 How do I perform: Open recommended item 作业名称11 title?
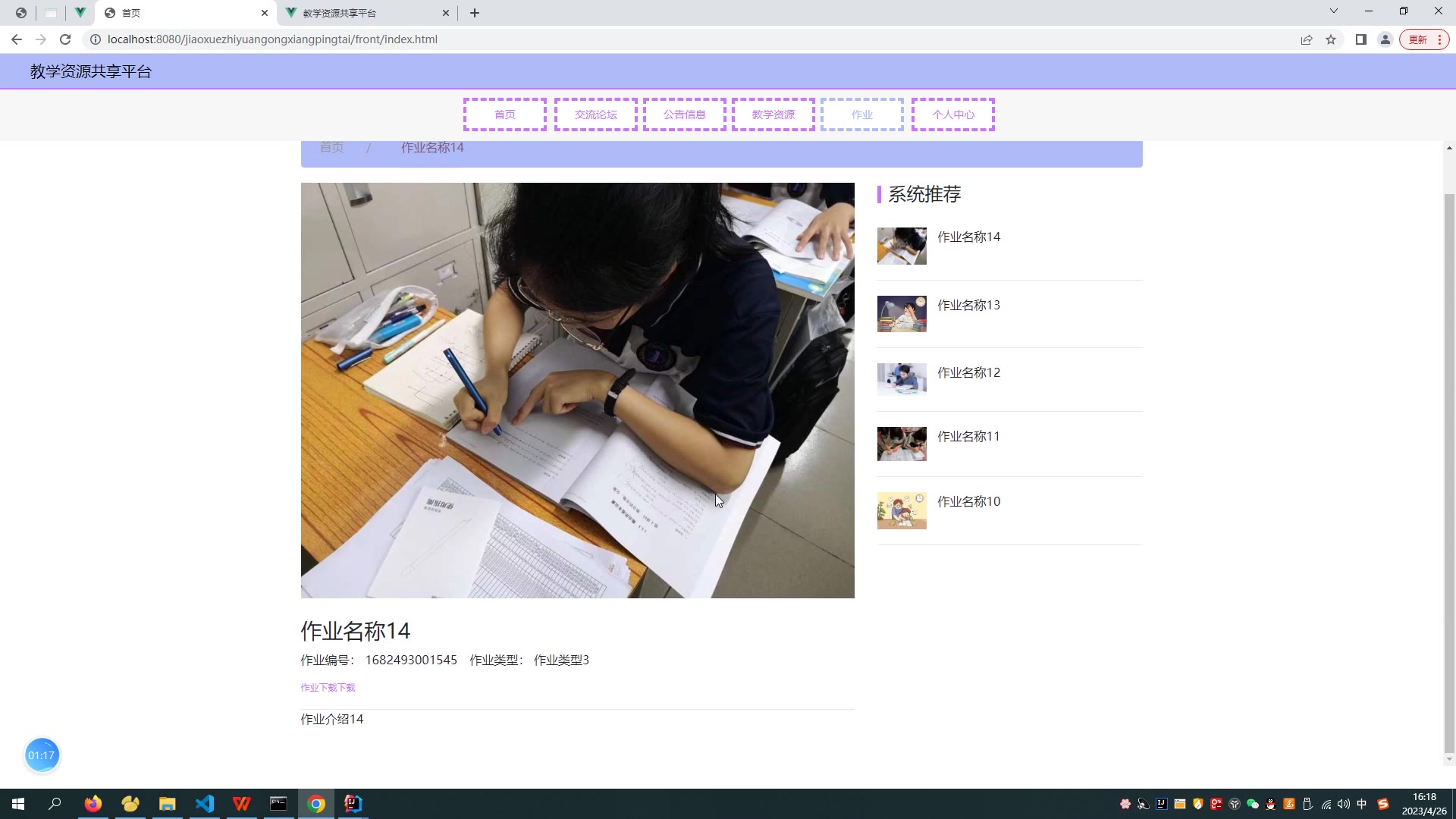click(969, 437)
